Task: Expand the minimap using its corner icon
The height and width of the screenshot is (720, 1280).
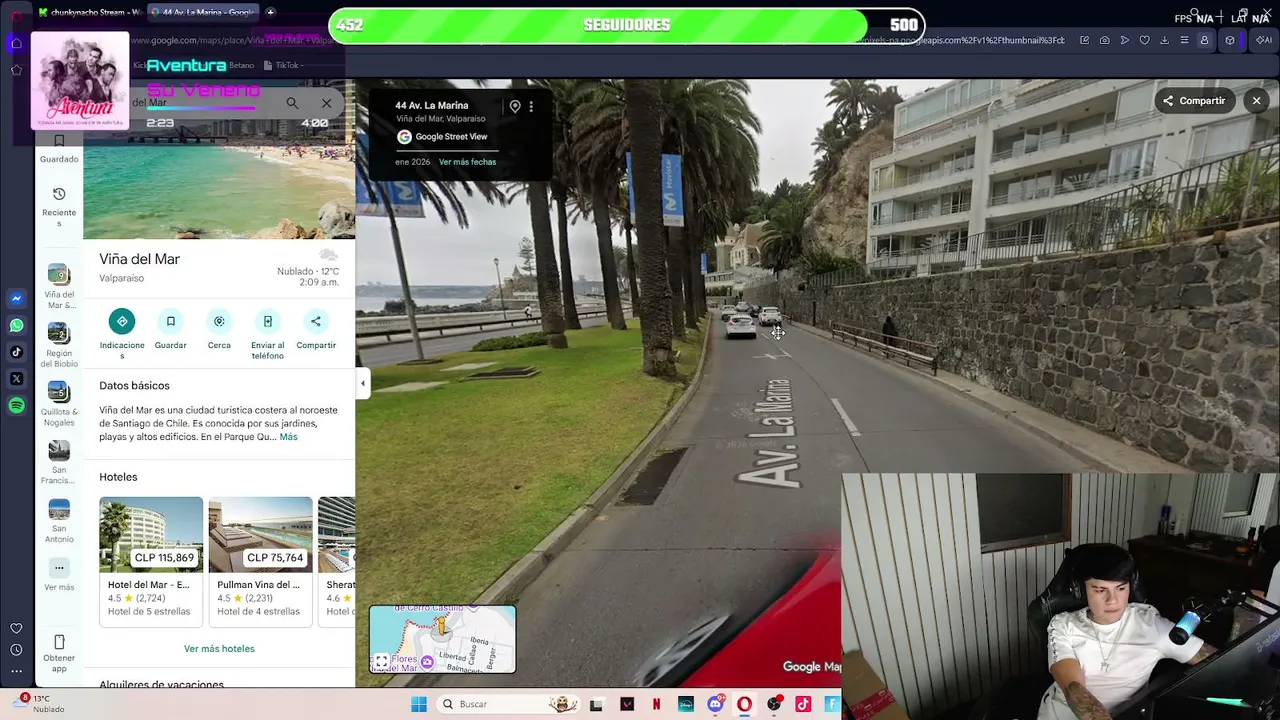Action: (381, 661)
